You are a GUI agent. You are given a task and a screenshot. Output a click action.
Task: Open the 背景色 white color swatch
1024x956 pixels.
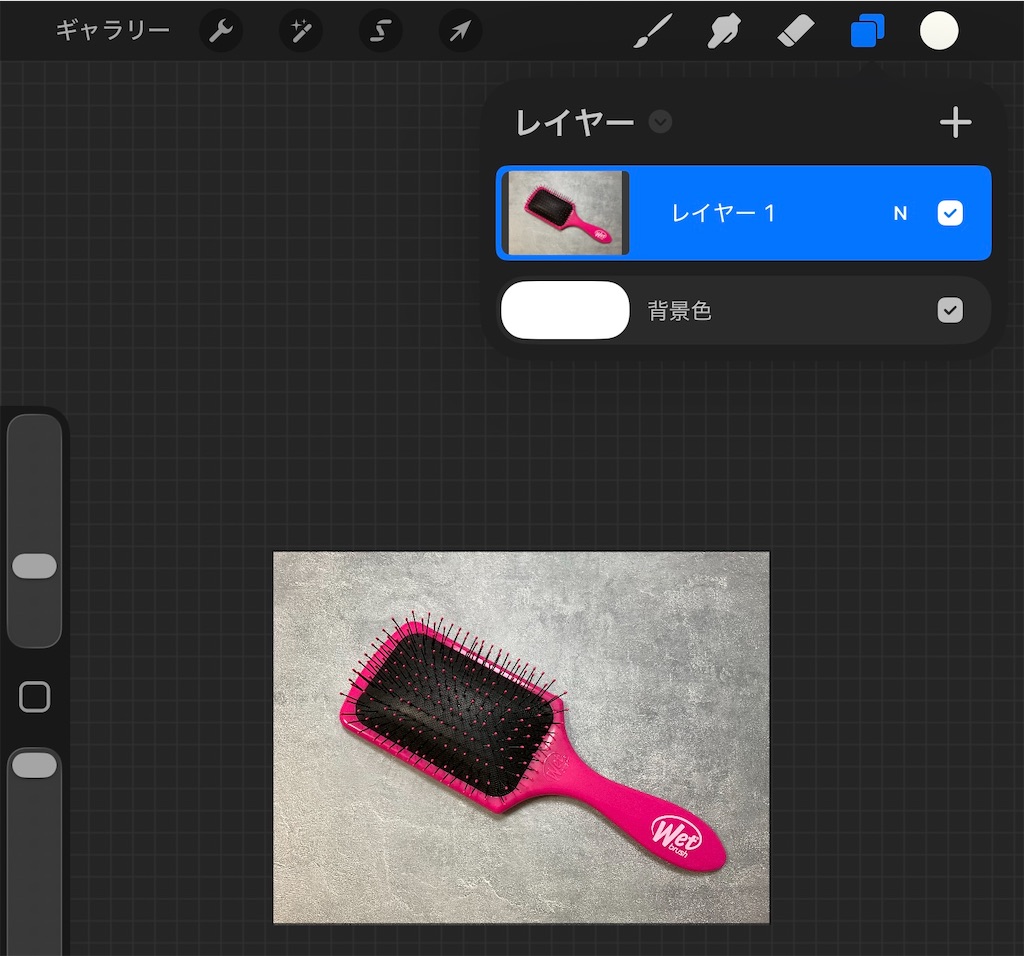566,310
